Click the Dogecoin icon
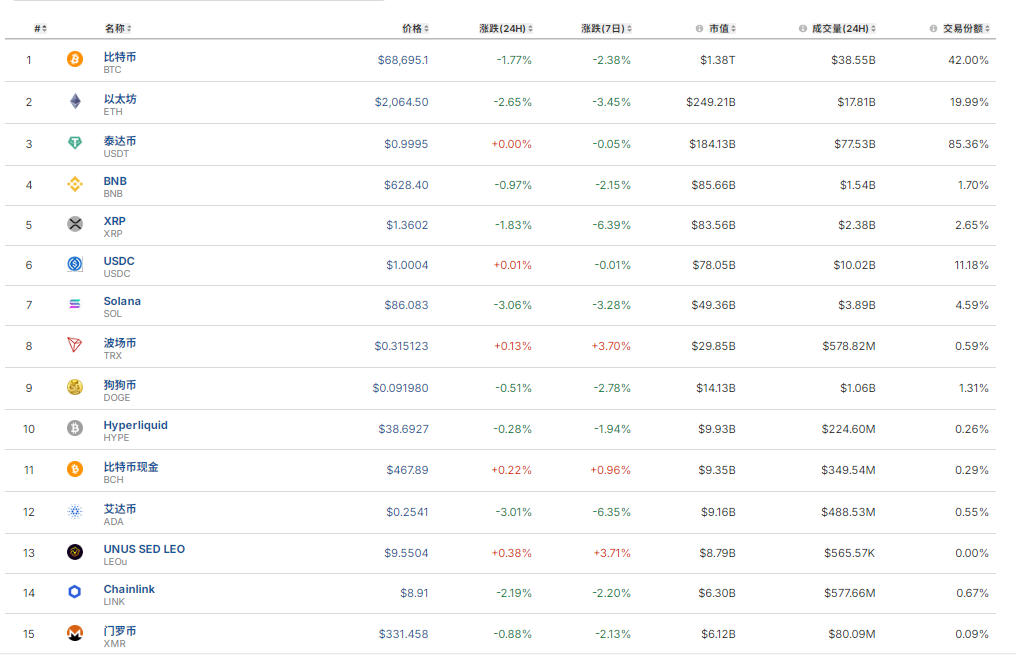This screenshot has height=655, width=1016. click(x=75, y=387)
